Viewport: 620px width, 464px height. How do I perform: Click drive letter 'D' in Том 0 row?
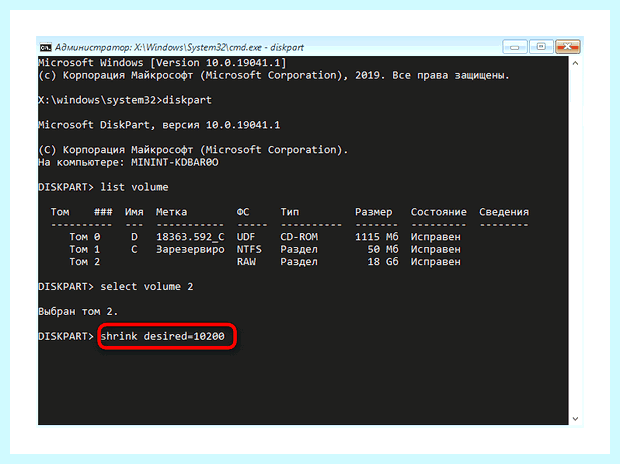tap(134, 237)
